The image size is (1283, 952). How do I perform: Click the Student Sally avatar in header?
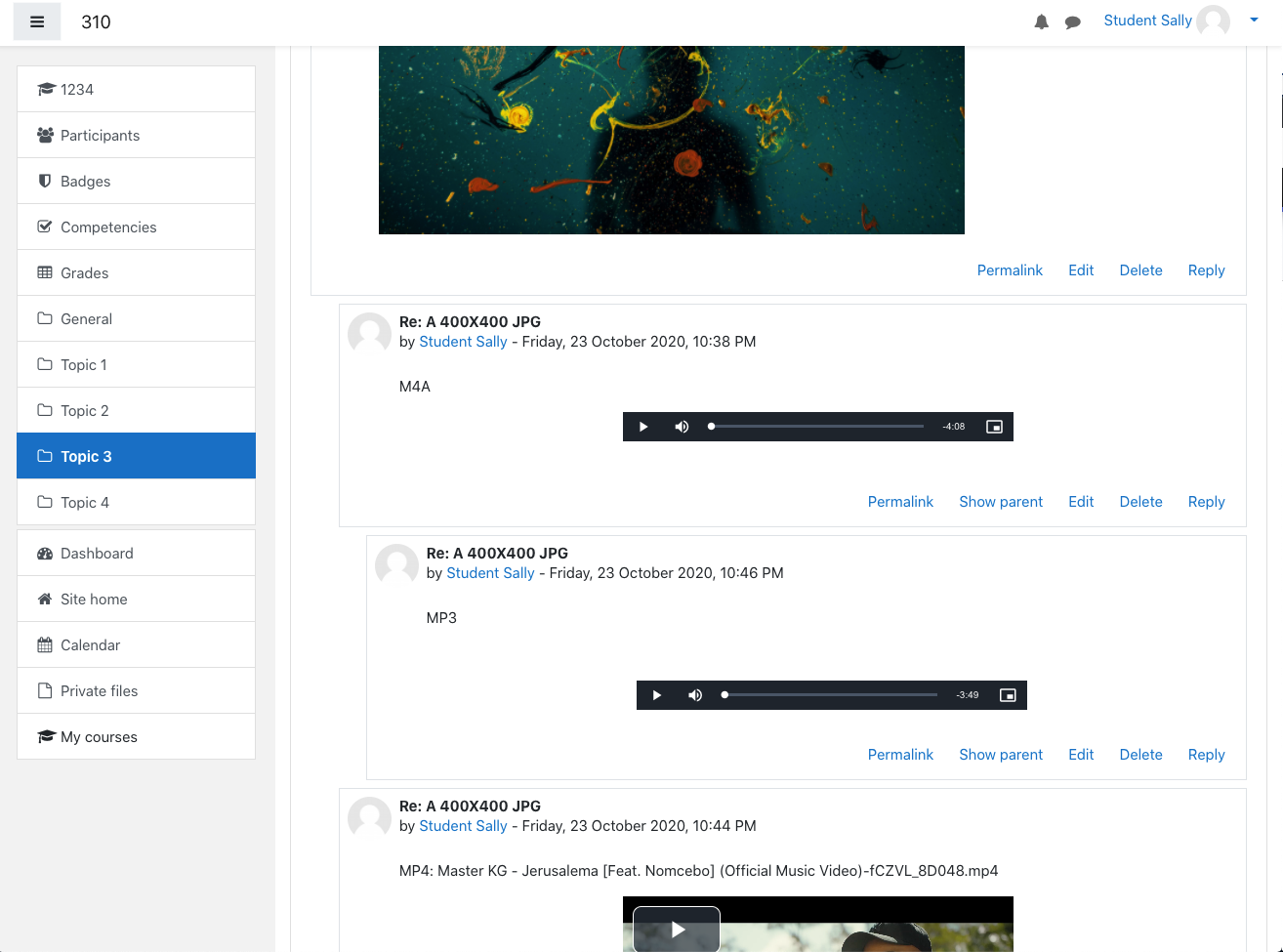1214,21
